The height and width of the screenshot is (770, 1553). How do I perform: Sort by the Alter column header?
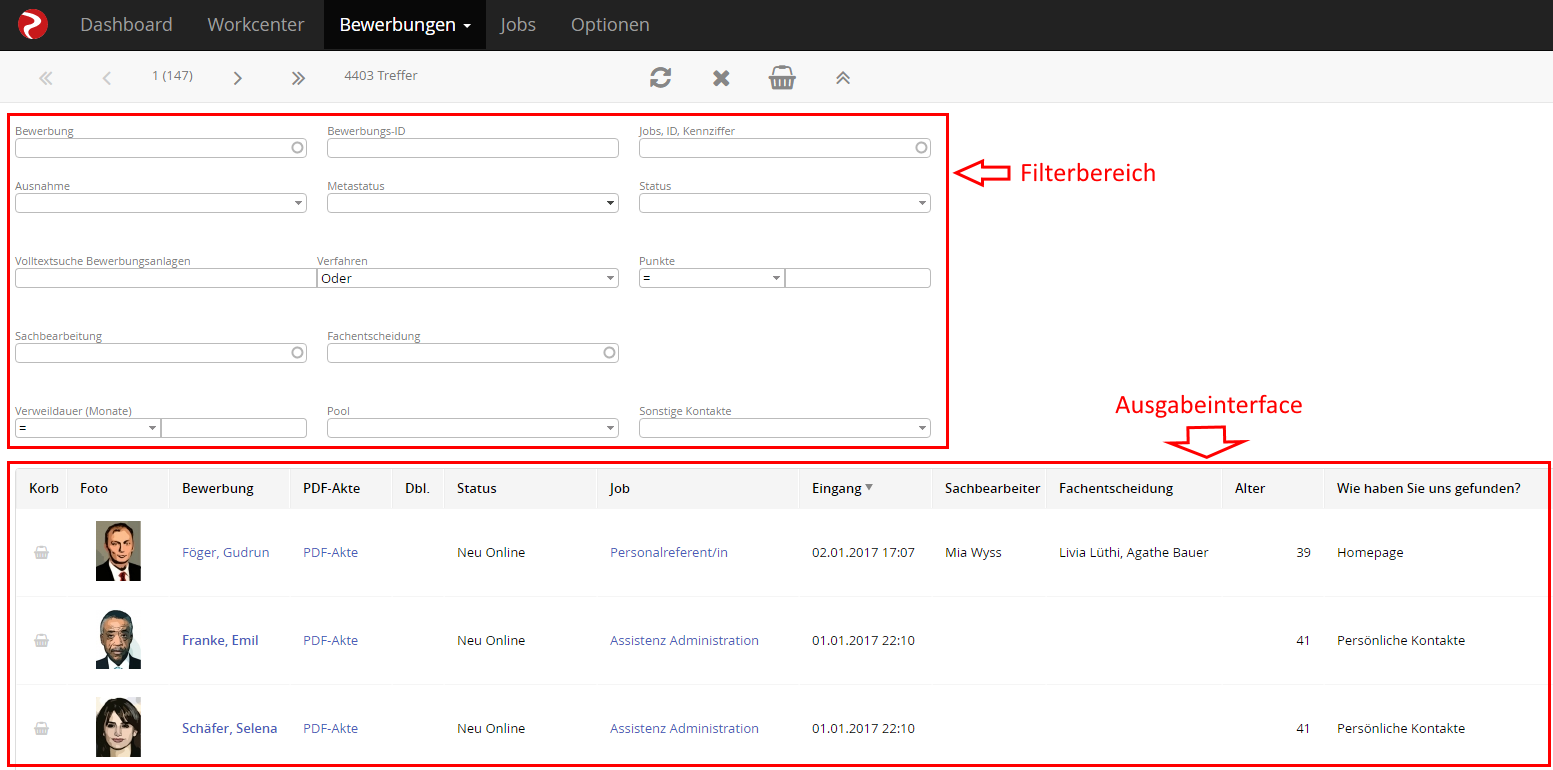pyautogui.click(x=1250, y=488)
